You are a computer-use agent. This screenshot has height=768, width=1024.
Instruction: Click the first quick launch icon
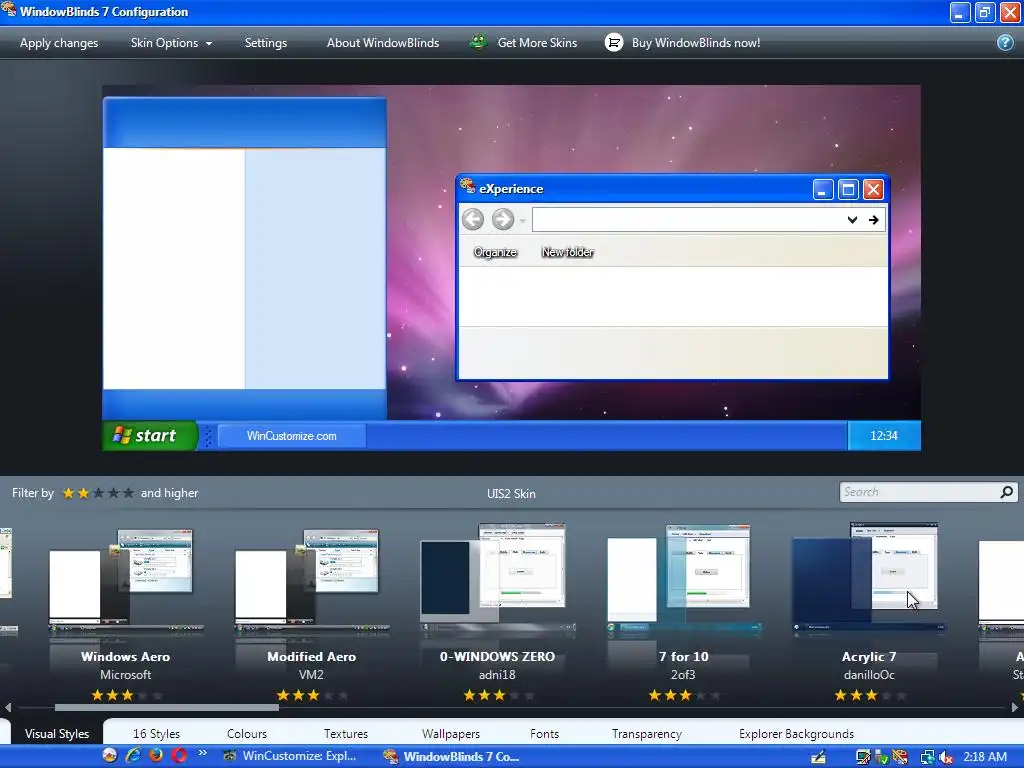tap(110, 756)
